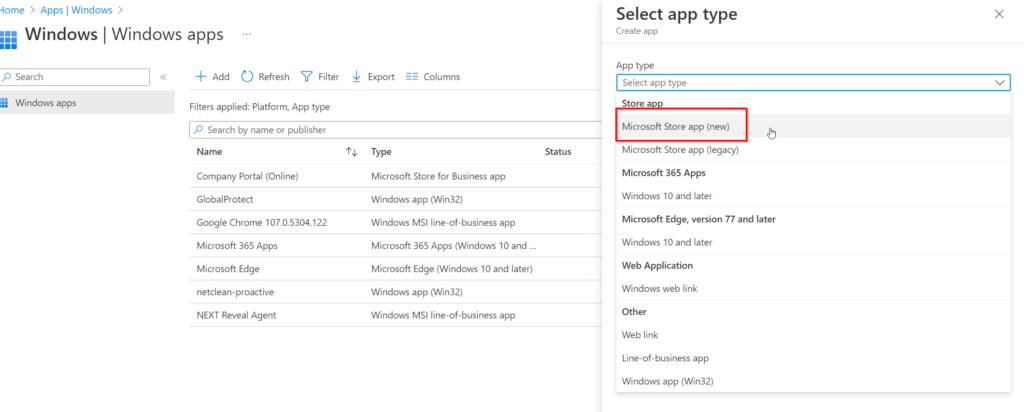
Task: Click the Filter funnel icon
Action: pyautogui.click(x=306, y=76)
